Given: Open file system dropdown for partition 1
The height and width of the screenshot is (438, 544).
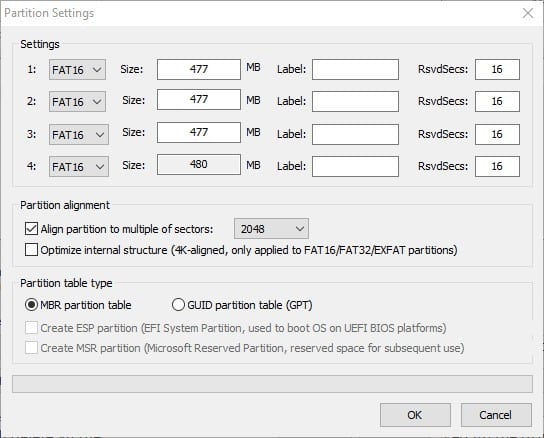Looking at the screenshot, I should pos(77,69).
